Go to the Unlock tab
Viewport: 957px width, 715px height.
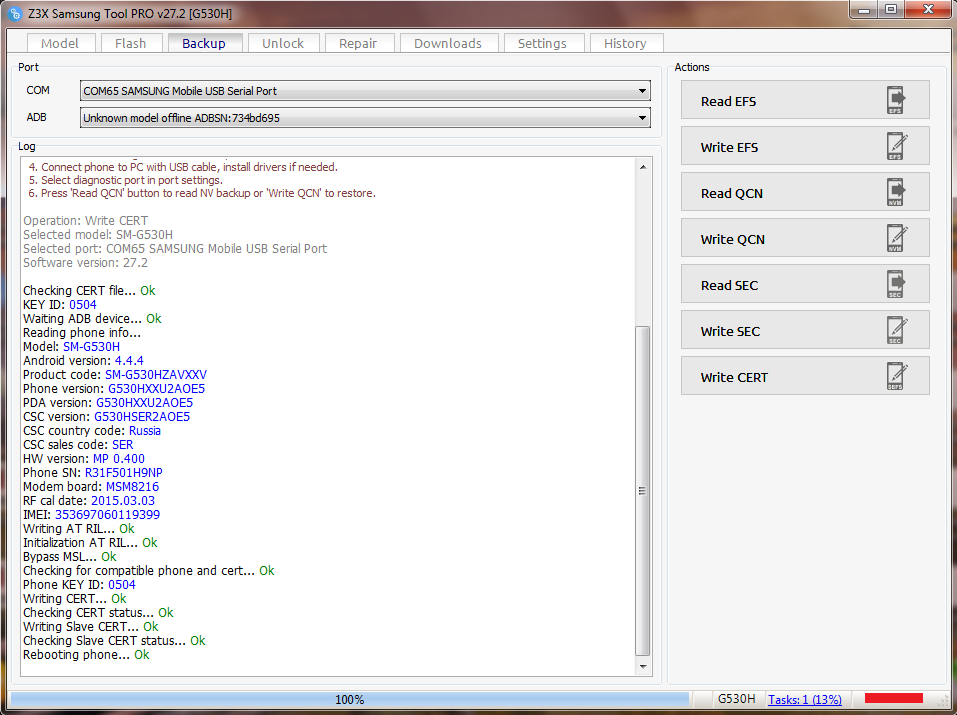click(x=283, y=43)
